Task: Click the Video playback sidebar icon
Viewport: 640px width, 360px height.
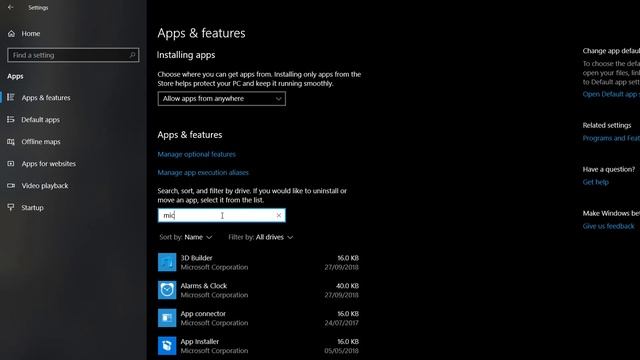Action: coord(11,185)
